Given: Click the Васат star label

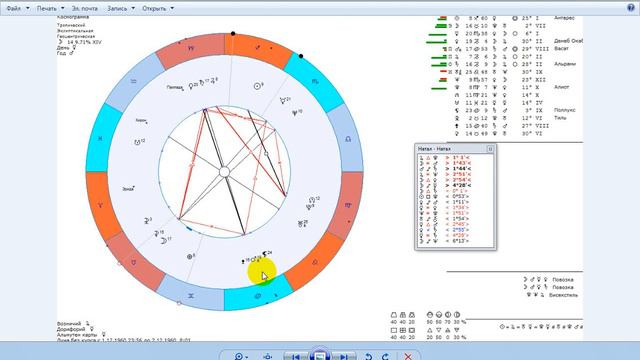Looking at the screenshot, I should pos(561,49).
